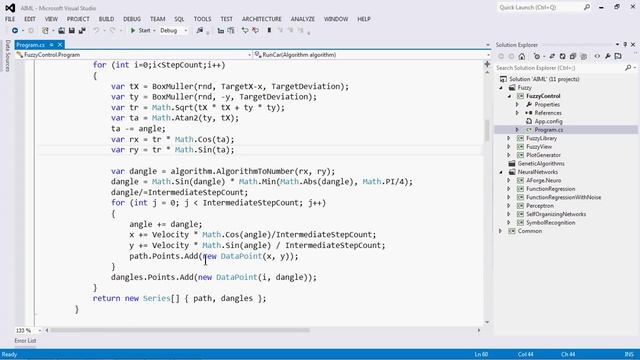Click the increase indent toolbar icon
This screenshot has height=360, width=640.
pyautogui.click(x=231, y=31)
